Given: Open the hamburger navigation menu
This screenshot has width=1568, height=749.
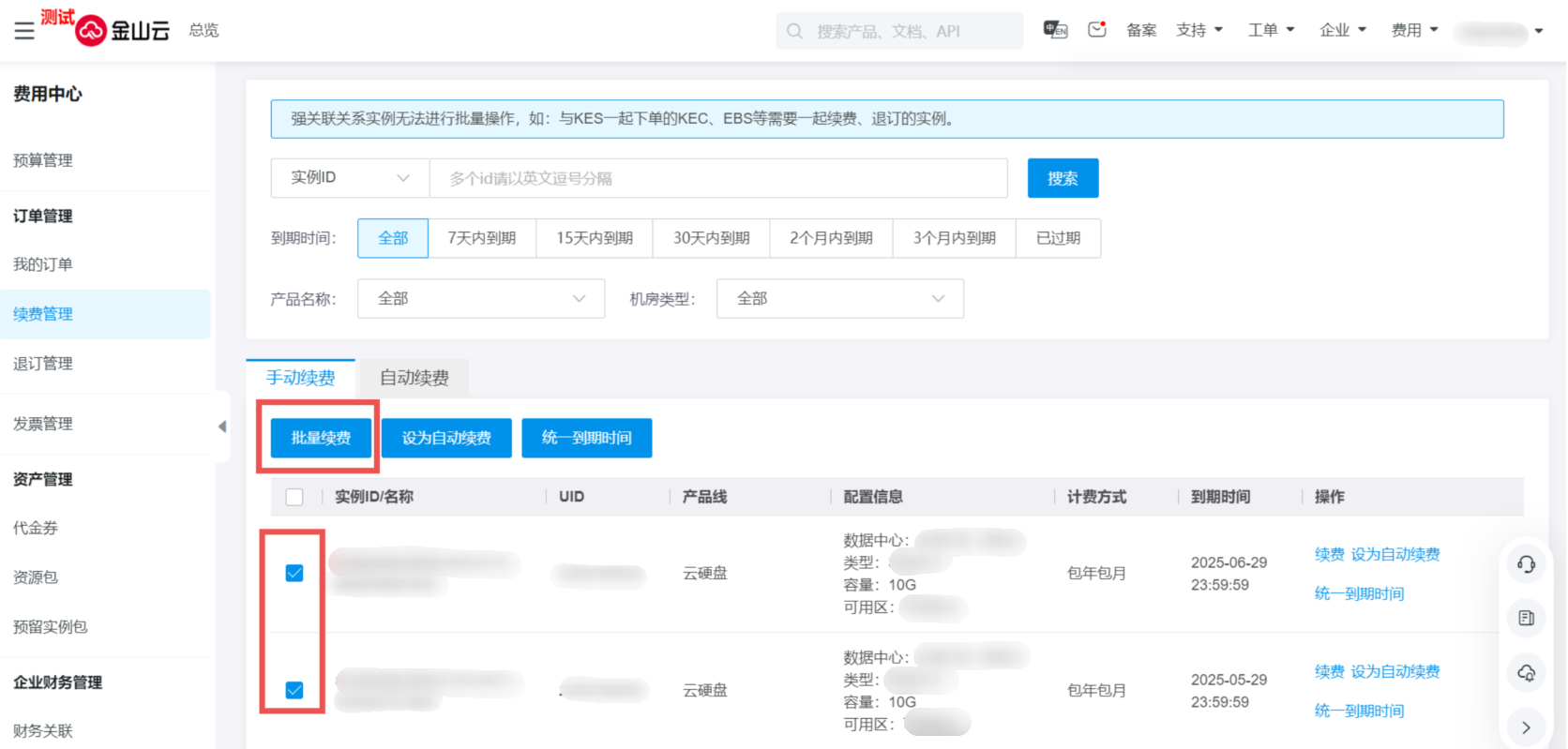Looking at the screenshot, I should pos(24,31).
